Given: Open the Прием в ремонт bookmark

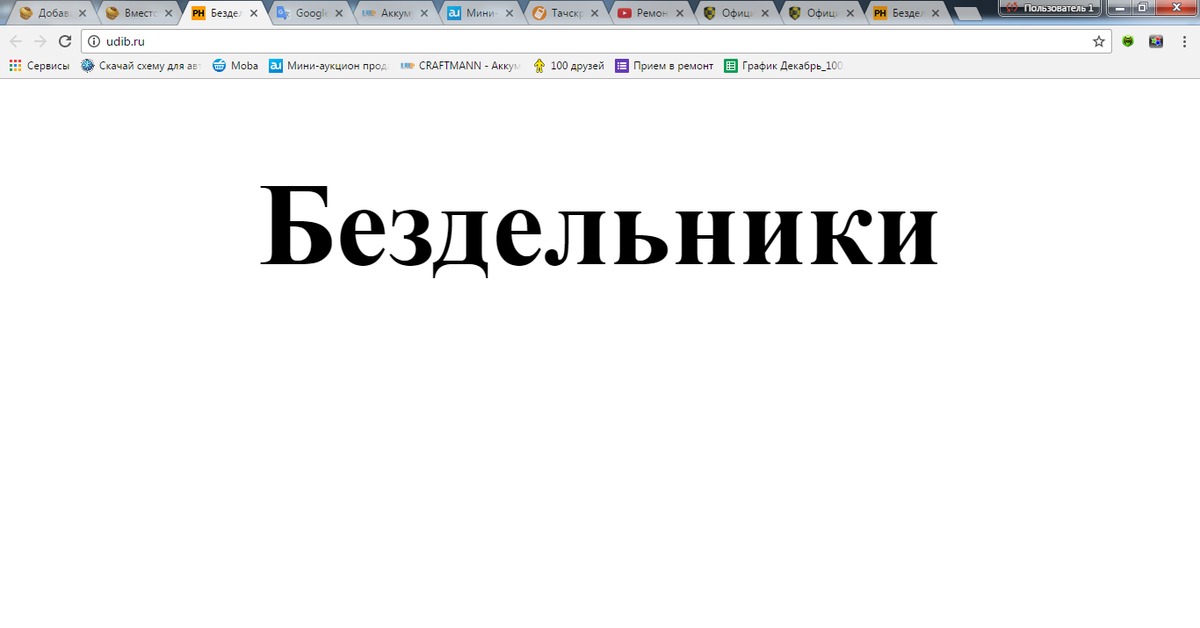Looking at the screenshot, I should (x=664, y=66).
